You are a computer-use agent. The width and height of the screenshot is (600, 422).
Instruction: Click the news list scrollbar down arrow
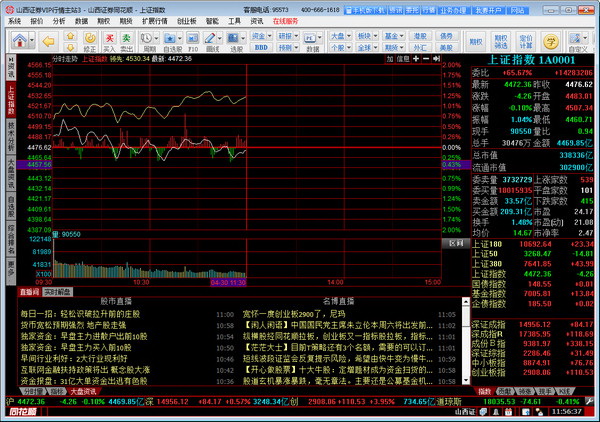[466, 380]
